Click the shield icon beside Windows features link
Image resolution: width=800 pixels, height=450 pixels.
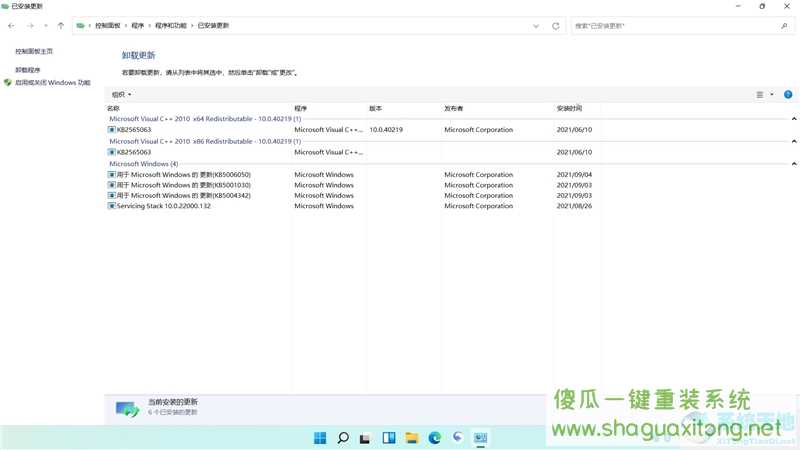tap(8, 83)
